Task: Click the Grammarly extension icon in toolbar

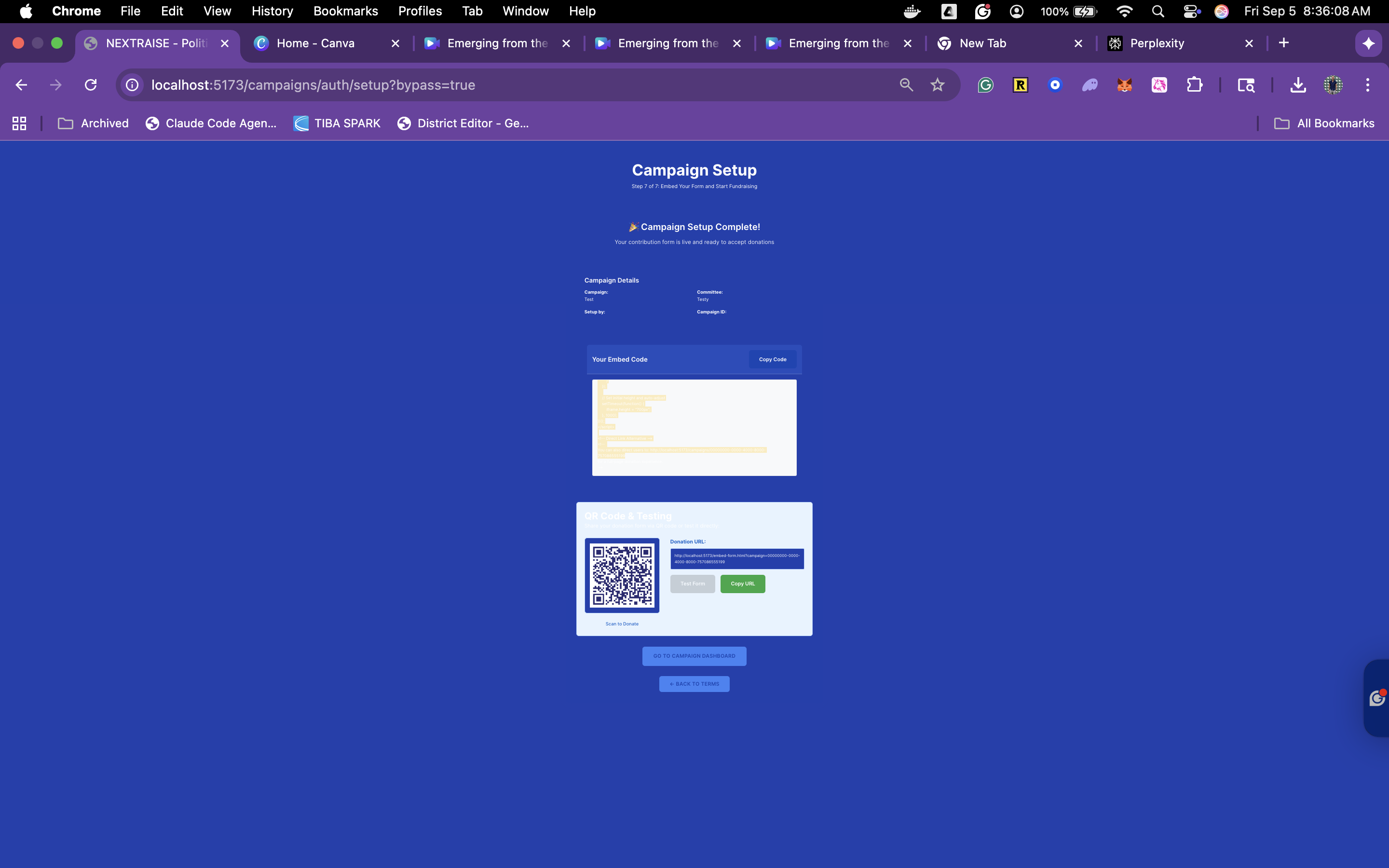Action: (x=985, y=85)
